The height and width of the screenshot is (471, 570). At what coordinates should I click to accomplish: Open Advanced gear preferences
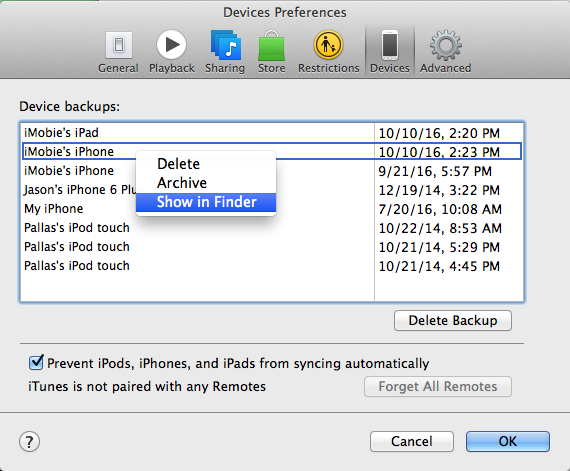point(446,52)
